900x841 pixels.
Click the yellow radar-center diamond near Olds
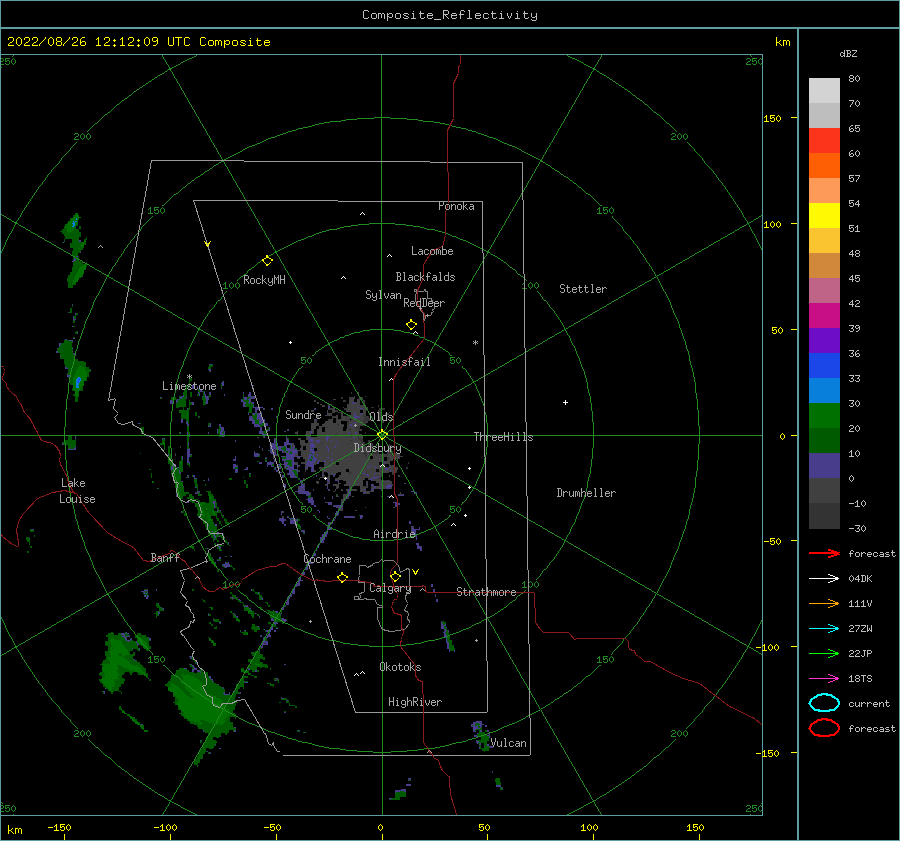pyautogui.click(x=382, y=435)
